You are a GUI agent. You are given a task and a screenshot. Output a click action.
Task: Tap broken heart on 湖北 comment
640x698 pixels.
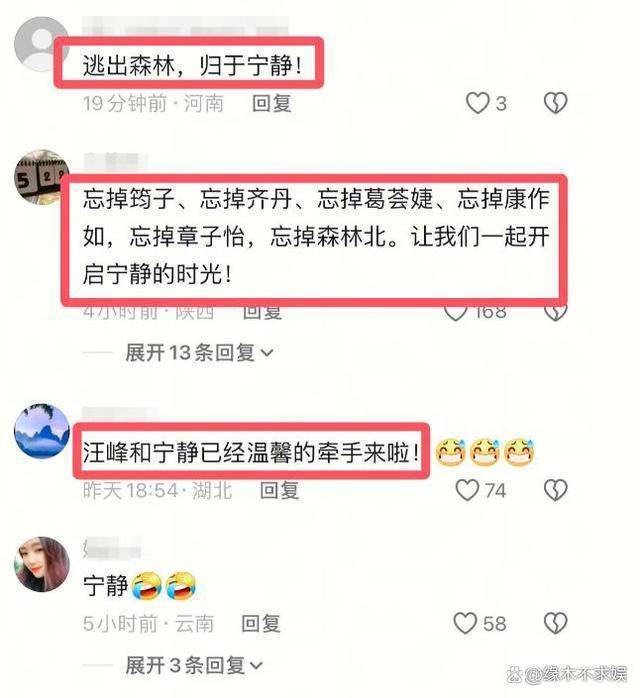(x=555, y=490)
